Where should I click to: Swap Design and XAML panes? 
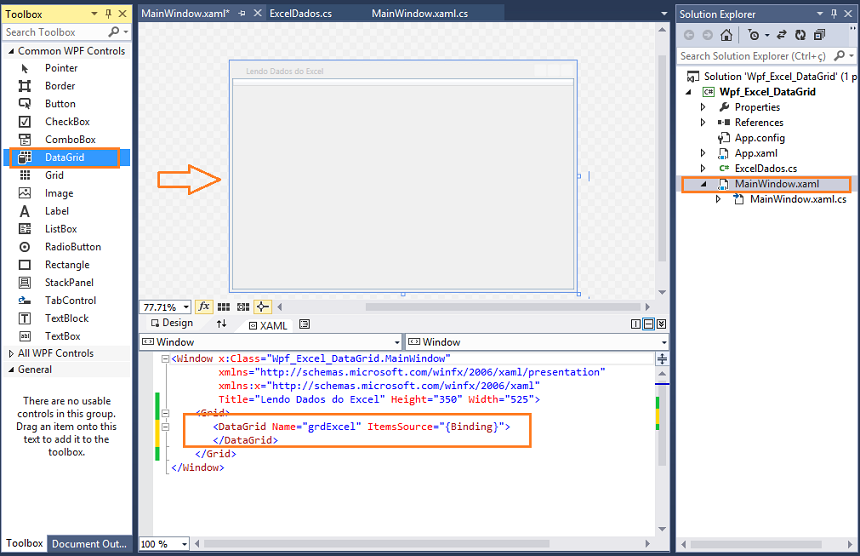[x=222, y=324]
